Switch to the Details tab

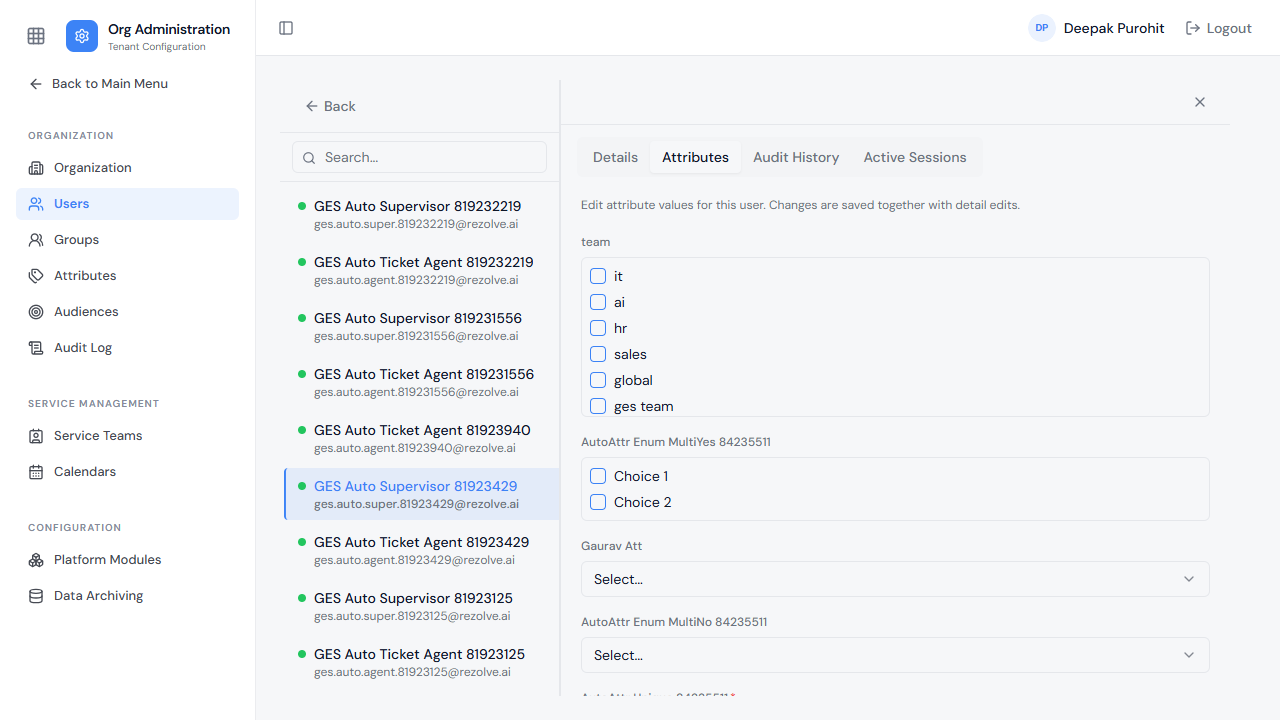615,157
